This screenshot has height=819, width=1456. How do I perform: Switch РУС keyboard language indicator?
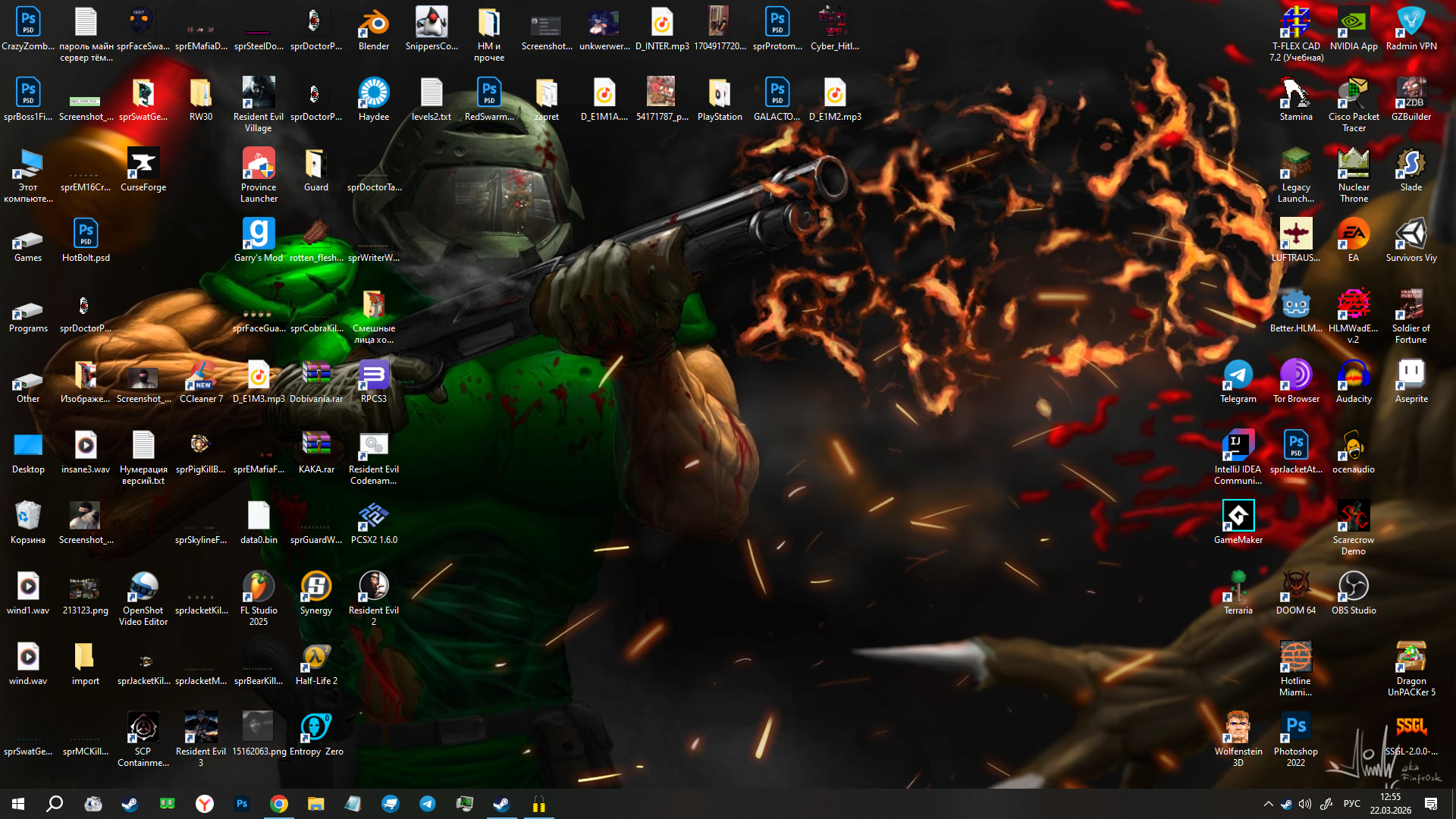point(1351,804)
